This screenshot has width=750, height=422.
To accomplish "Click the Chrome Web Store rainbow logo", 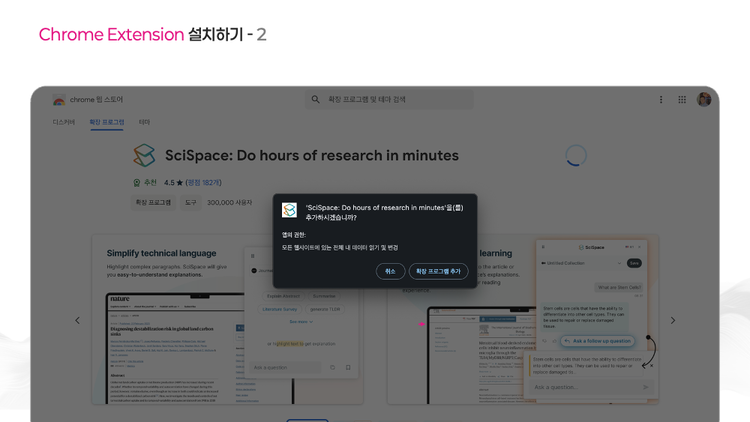I will pyautogui.click(x=59, y=100).
